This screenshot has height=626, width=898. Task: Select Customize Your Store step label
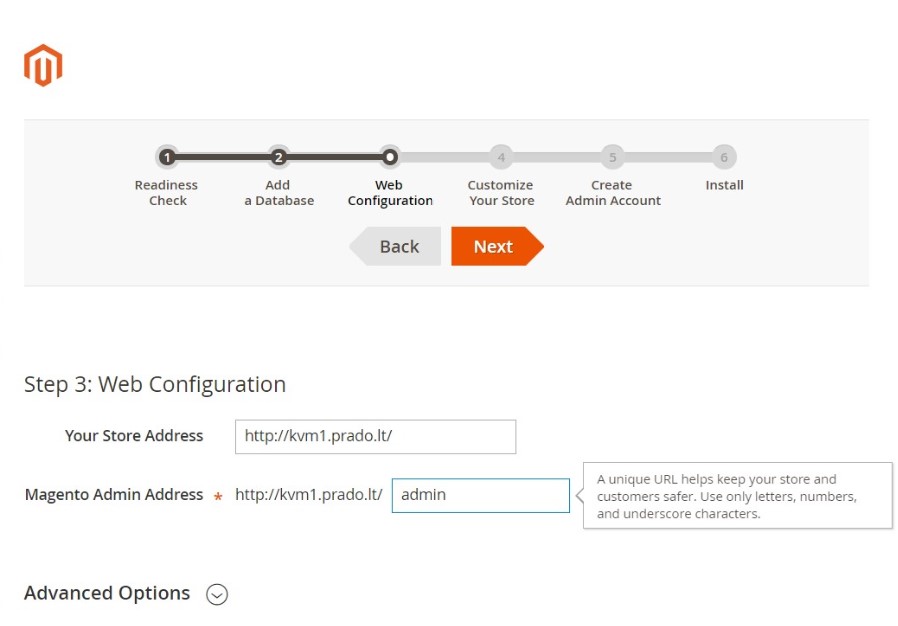[x=501, y=193]
